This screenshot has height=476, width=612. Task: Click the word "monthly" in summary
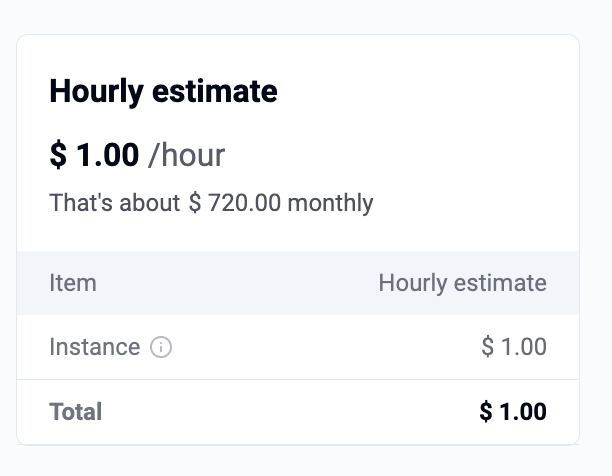click(x=329, y=204)
